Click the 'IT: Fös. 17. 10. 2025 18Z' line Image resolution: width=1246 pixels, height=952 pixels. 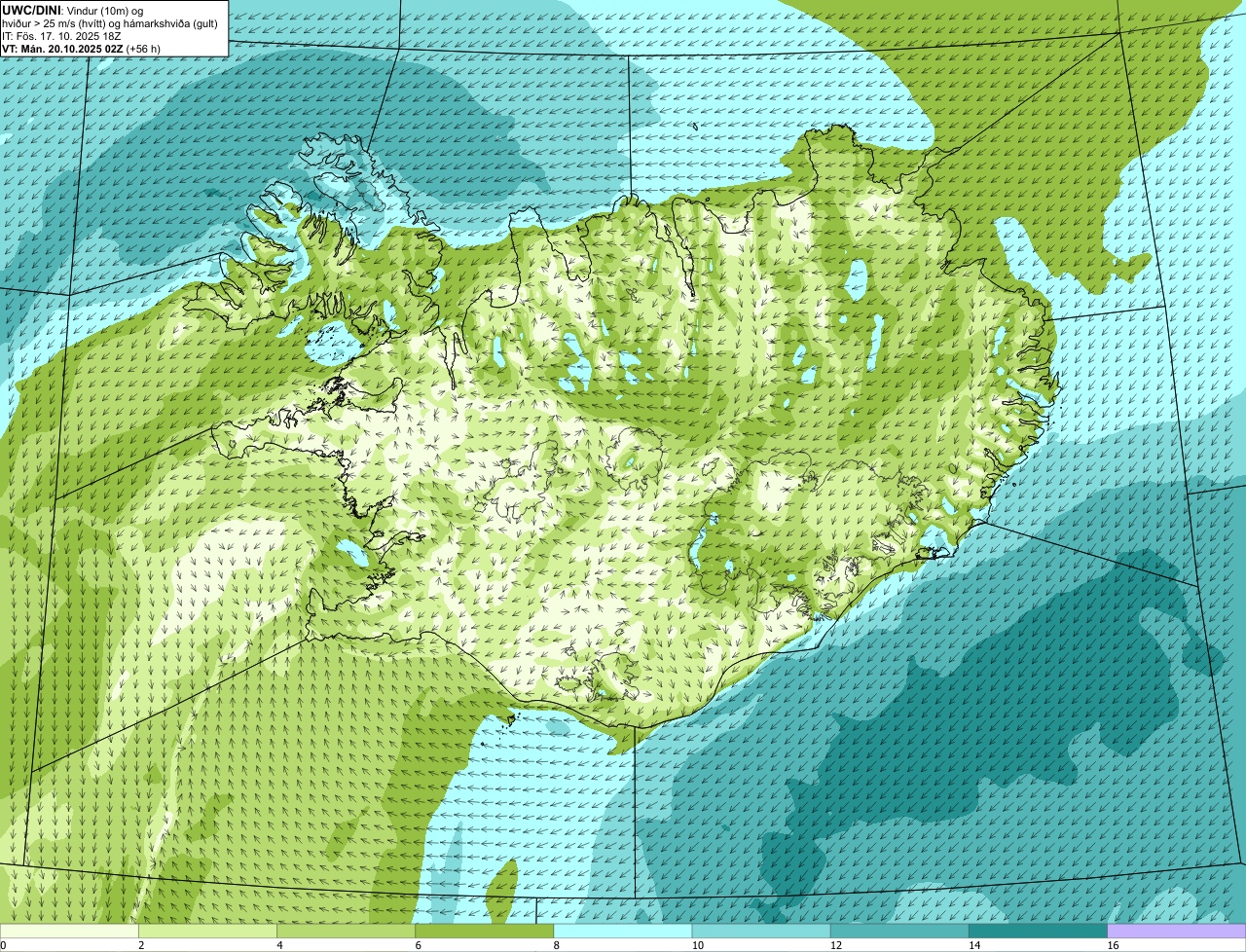pos(61,36)
